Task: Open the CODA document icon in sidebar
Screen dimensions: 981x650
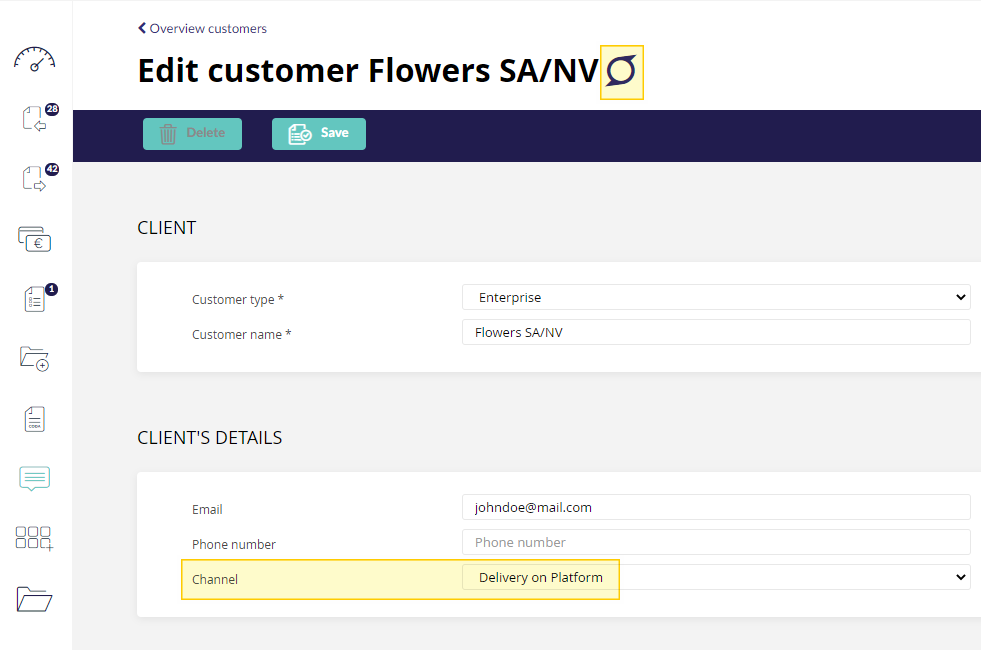Action: click(34, 419)
